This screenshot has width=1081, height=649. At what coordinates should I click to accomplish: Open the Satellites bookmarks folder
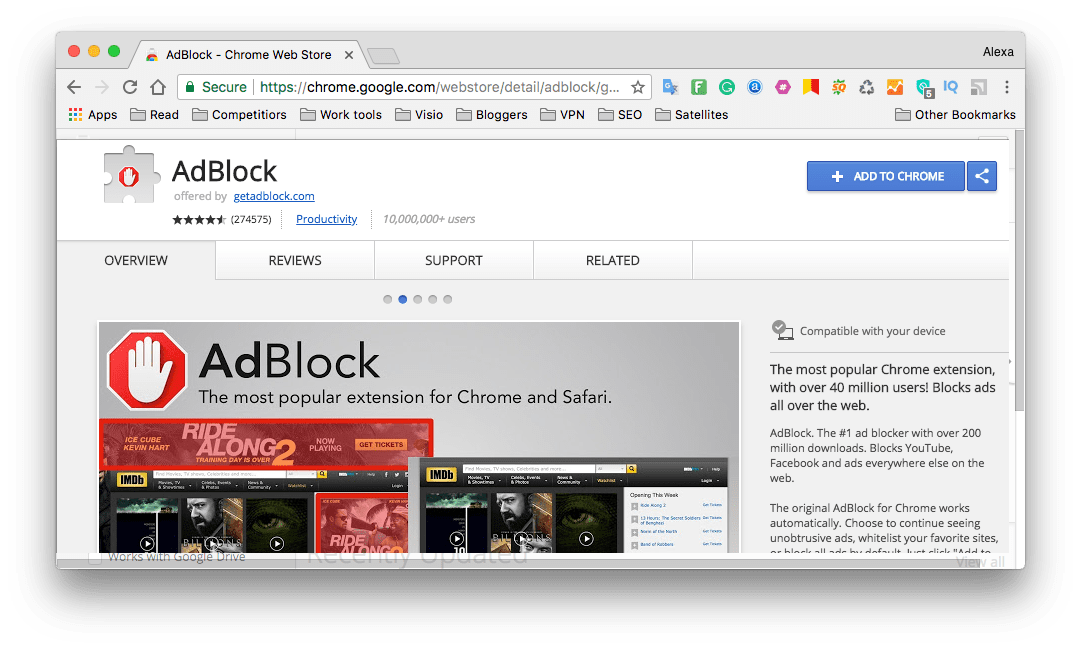pyautogui.click(x=691, y=114)
